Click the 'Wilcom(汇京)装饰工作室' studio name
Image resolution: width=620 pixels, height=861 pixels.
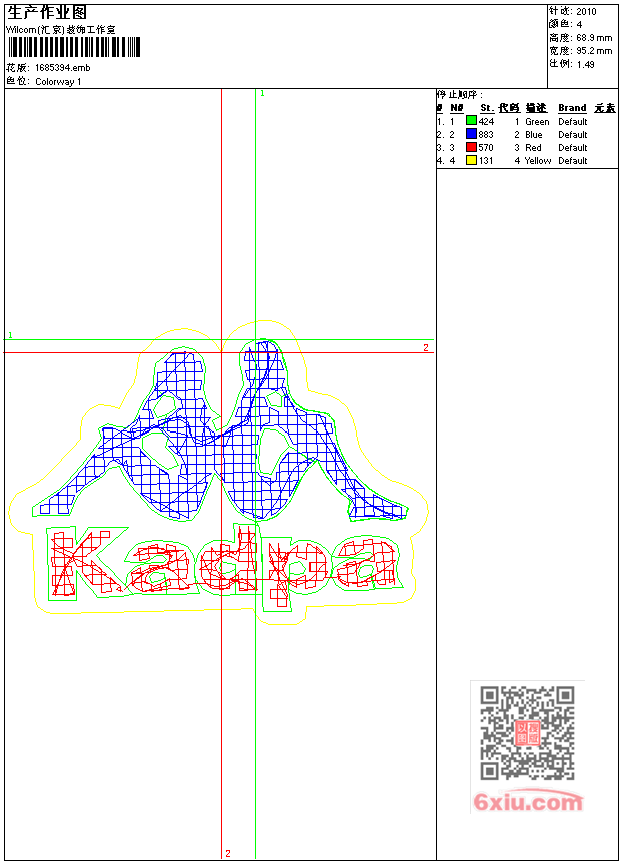[x=60, y=30]
